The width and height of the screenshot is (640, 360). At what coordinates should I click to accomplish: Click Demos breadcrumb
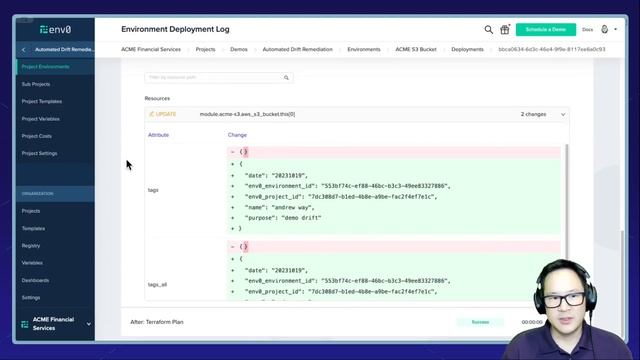click(x=239, y=49)
